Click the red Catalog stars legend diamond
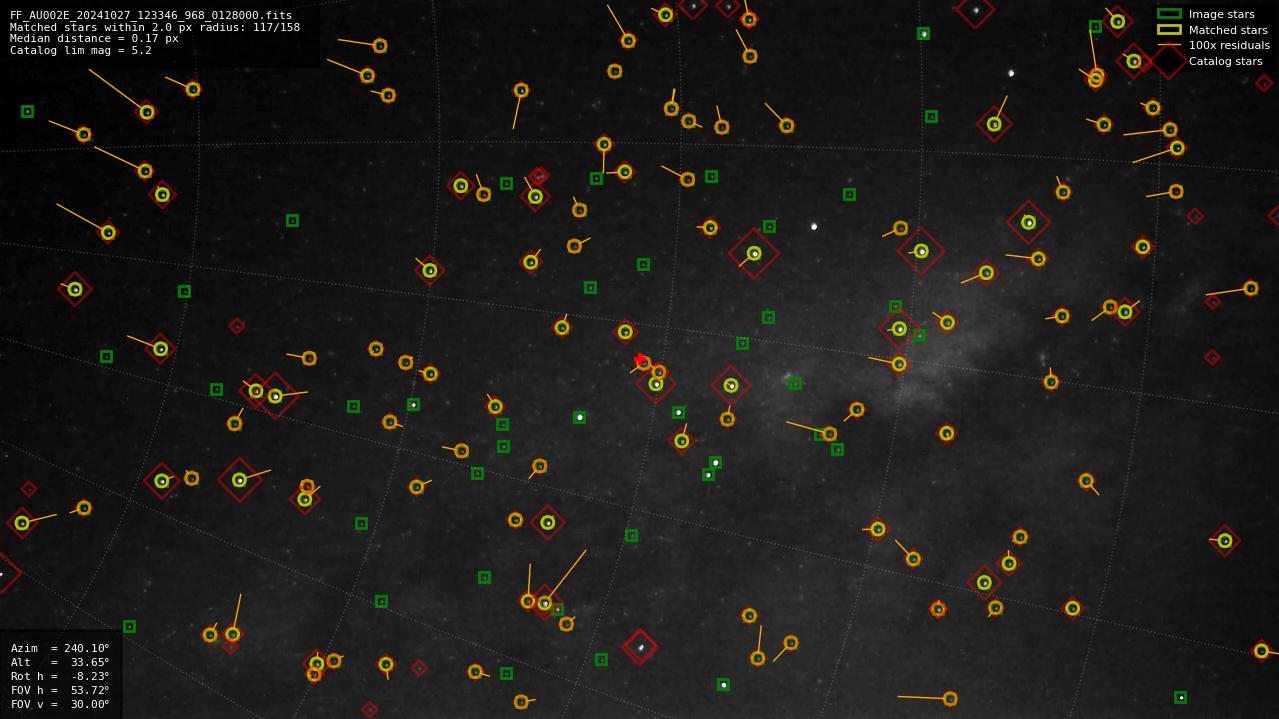 [1169, 61]
